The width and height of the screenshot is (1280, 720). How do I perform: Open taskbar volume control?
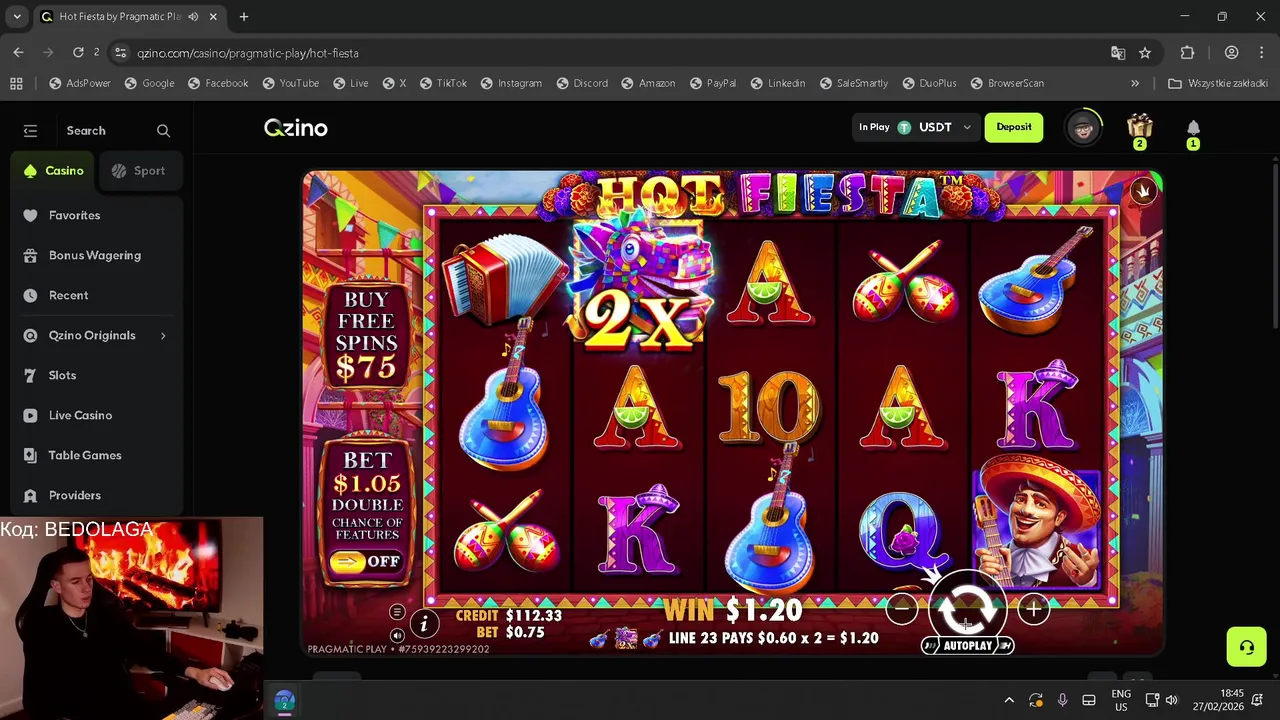1171,700
